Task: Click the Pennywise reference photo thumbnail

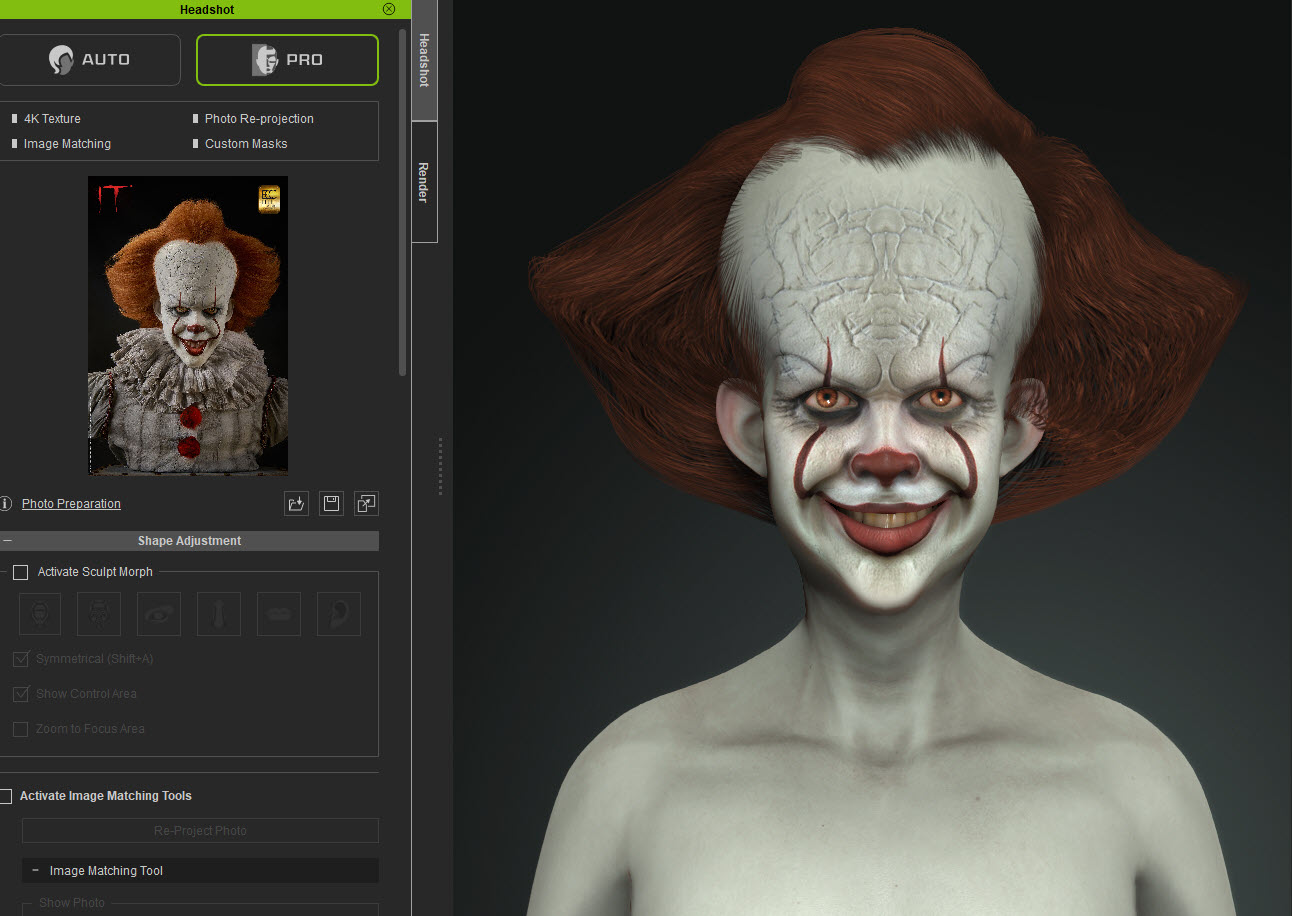Action: click(x=188, y=325)
